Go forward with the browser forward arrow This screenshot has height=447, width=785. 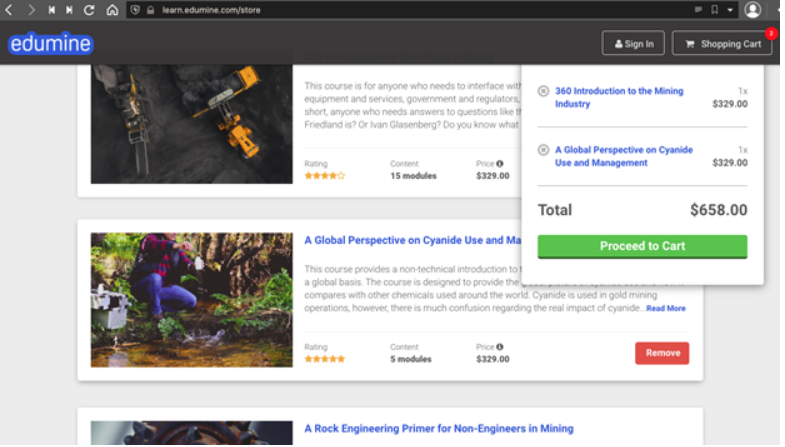click(31, 10)
